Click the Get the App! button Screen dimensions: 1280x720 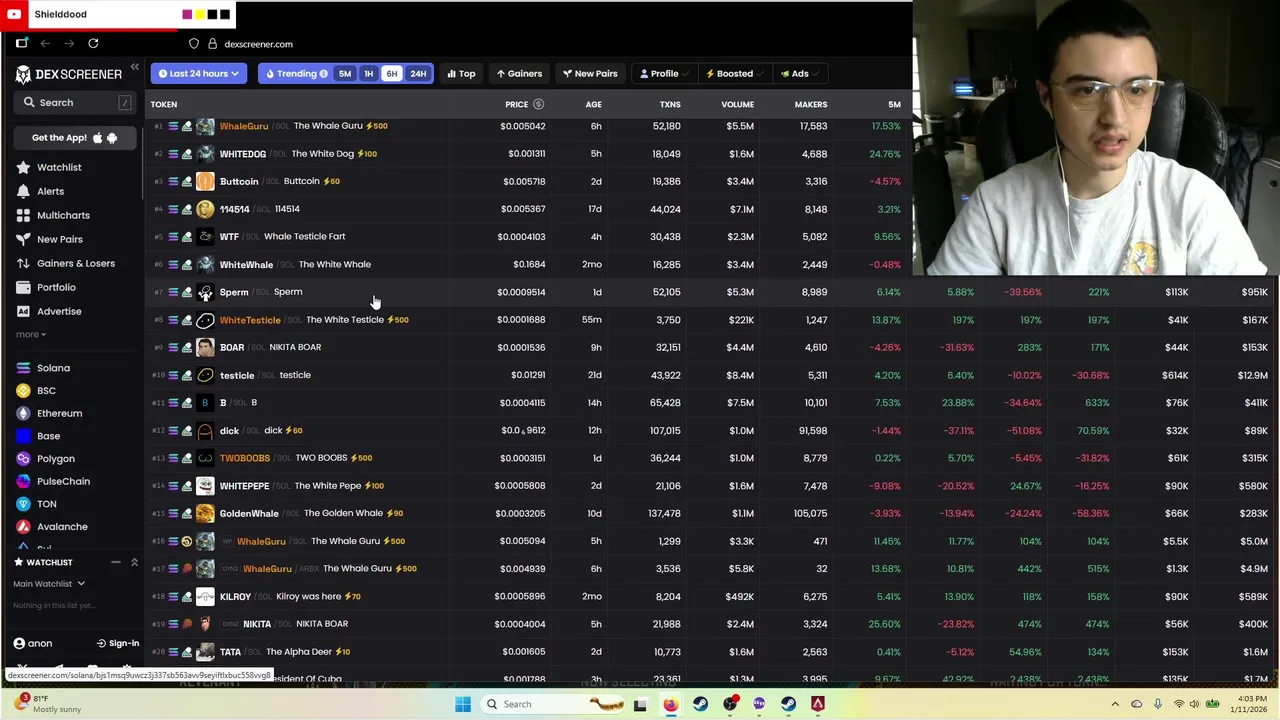coord(74,138)
